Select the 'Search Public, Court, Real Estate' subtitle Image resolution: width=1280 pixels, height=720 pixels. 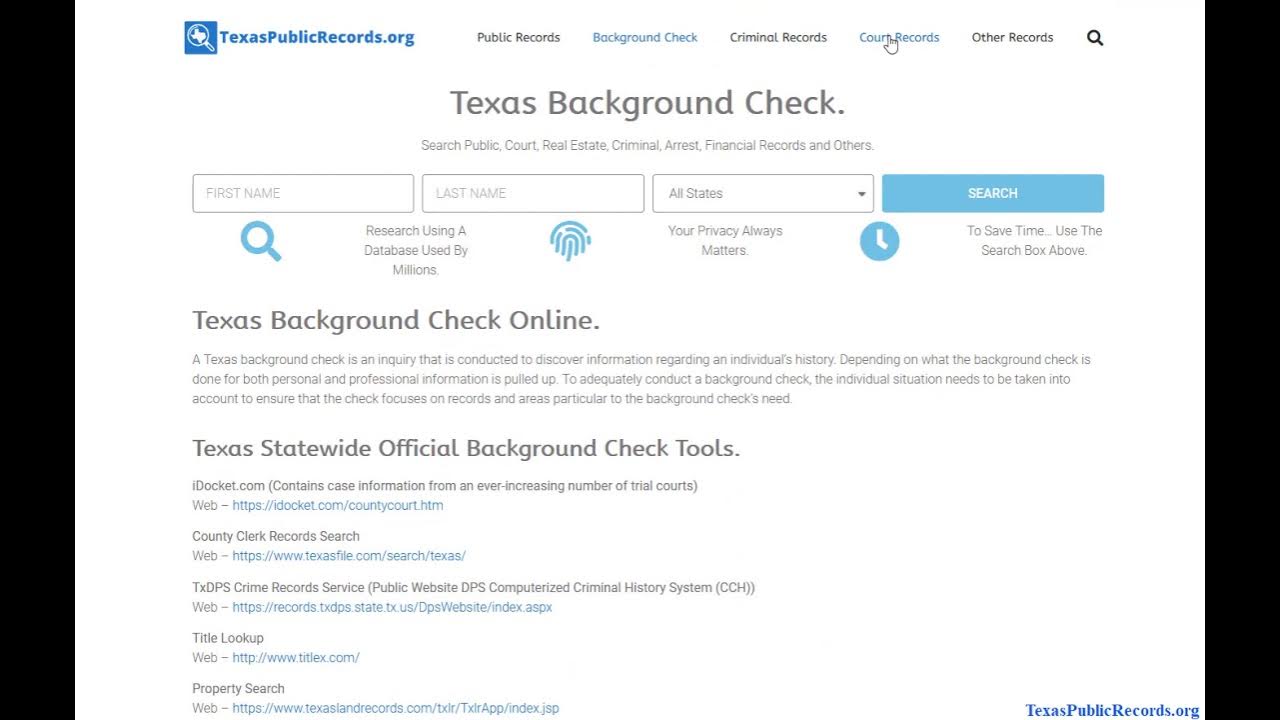tap(647, 145)
